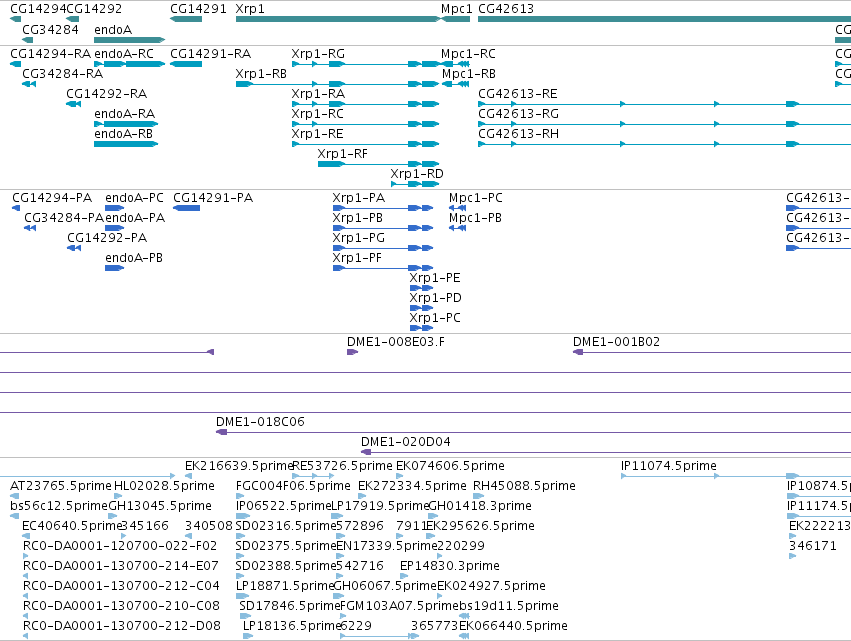Select transcript Xrp1-RG label
Image resolution: width=851 pixels, height=641 pixels.
coord(317,54)
